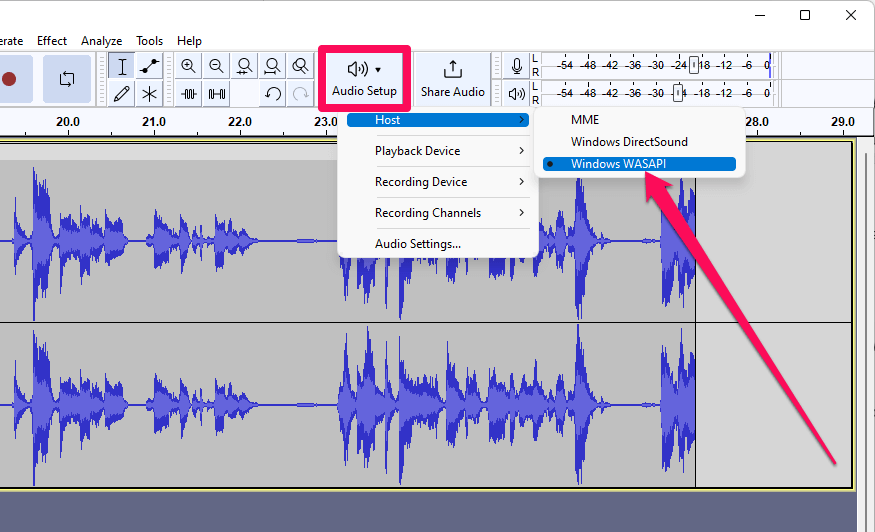Image resolution: width=875 pixels, height=532 pixels.
Task: Click the Zoom Out magnifier
Action: (217, 66)
